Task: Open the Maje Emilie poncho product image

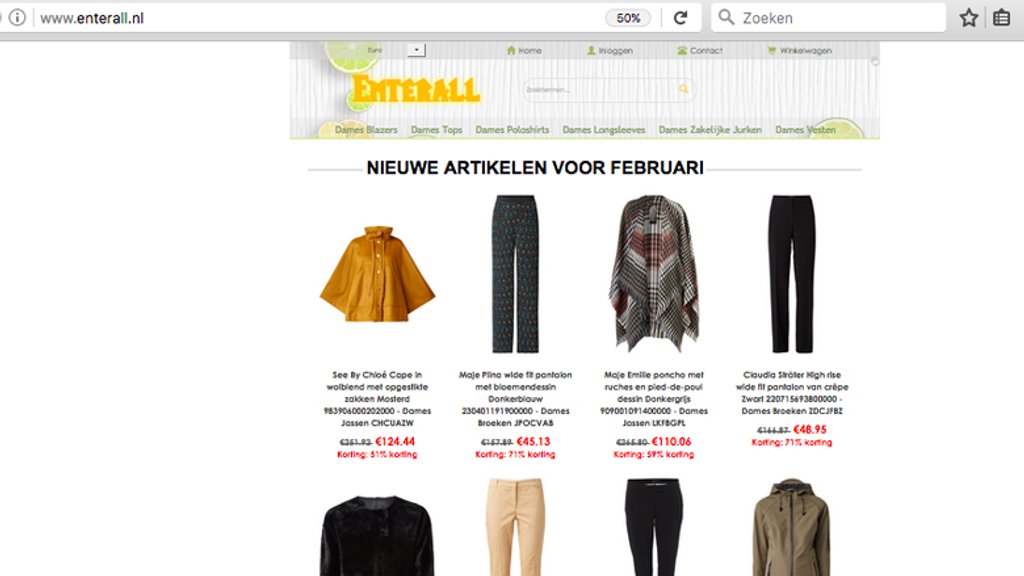Action: pyautogui.click(x=654, y=274)
